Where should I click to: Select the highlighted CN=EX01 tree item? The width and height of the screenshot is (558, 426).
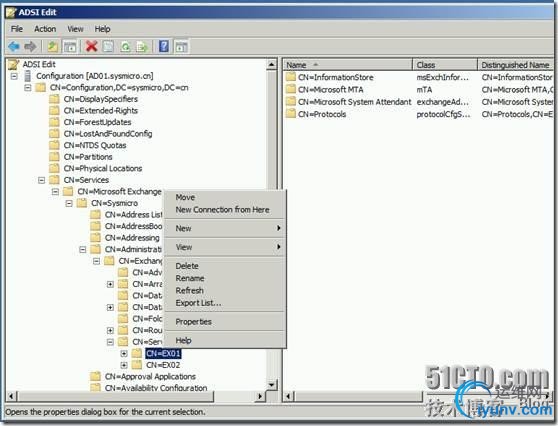(163, 353)
